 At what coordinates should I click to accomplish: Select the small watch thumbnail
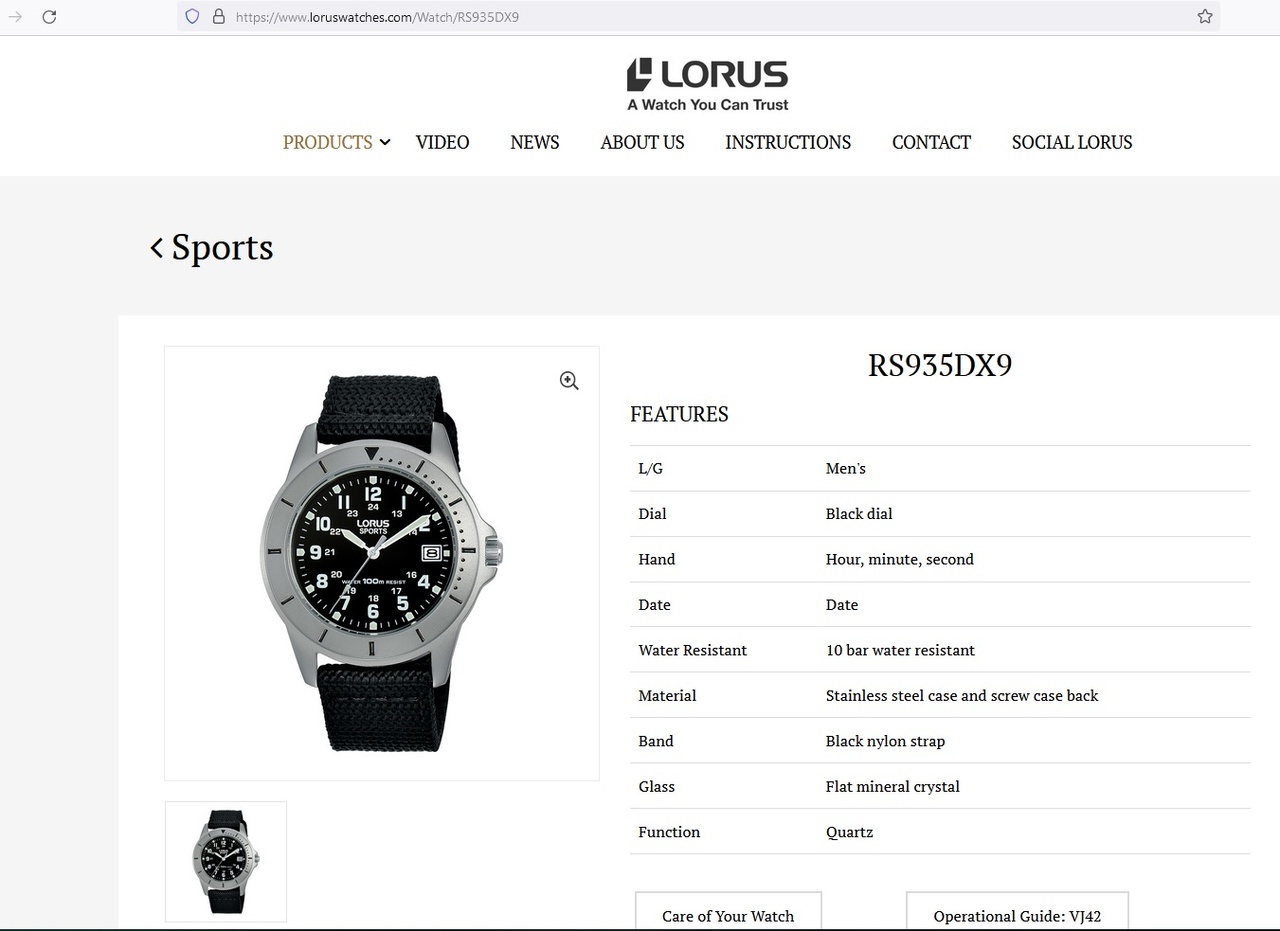click(x=226, y=861)
